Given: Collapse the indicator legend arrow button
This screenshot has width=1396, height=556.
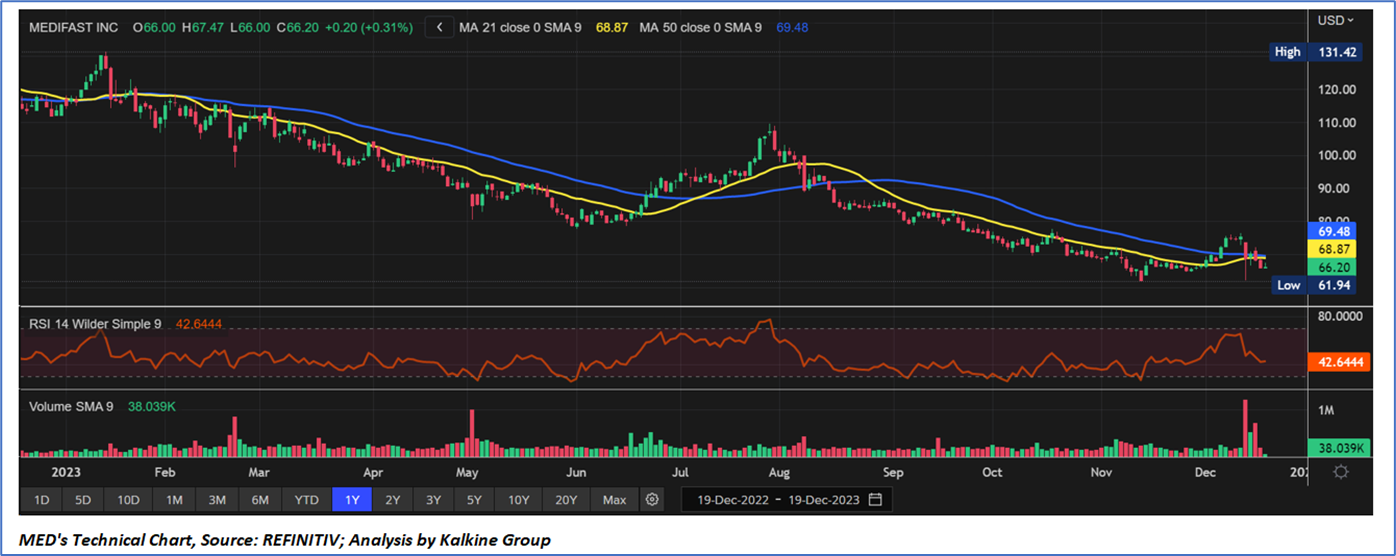Looking at the screenshot, I should coord(438,28).
